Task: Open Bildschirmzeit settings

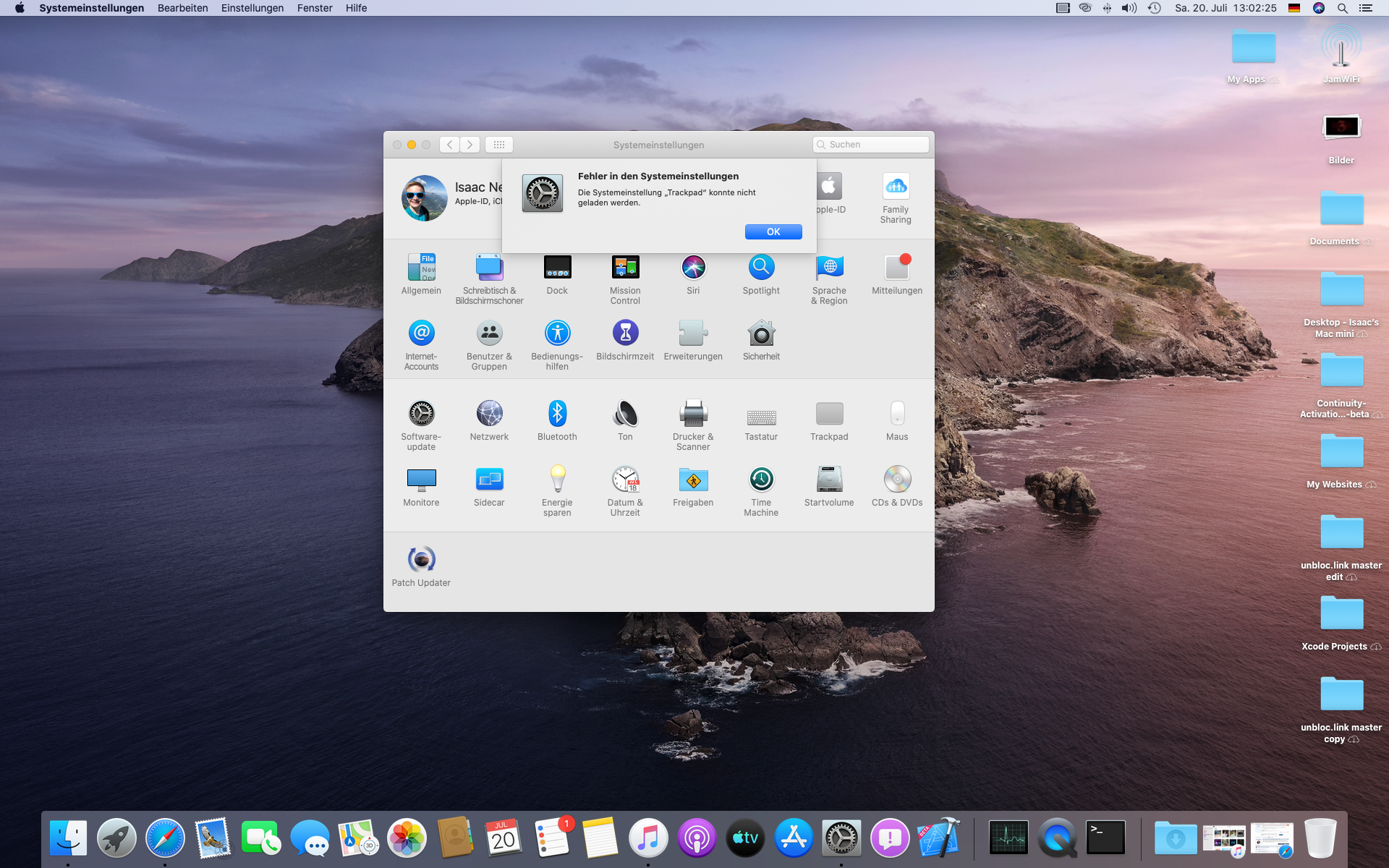Action: [x=625, y=334]
